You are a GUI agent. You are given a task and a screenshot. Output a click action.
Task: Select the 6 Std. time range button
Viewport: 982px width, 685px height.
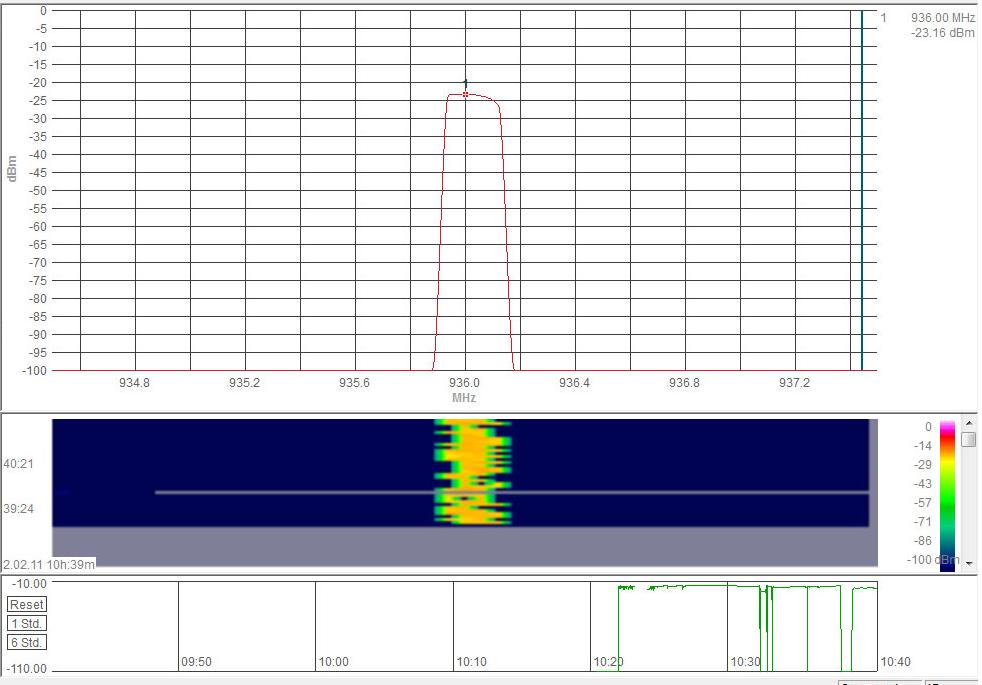coord(27,642)
